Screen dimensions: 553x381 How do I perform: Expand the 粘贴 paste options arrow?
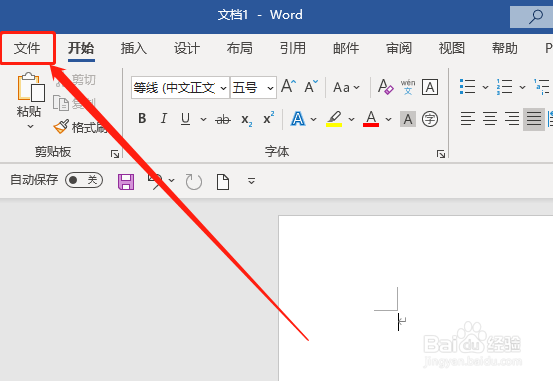pos(30,126)
